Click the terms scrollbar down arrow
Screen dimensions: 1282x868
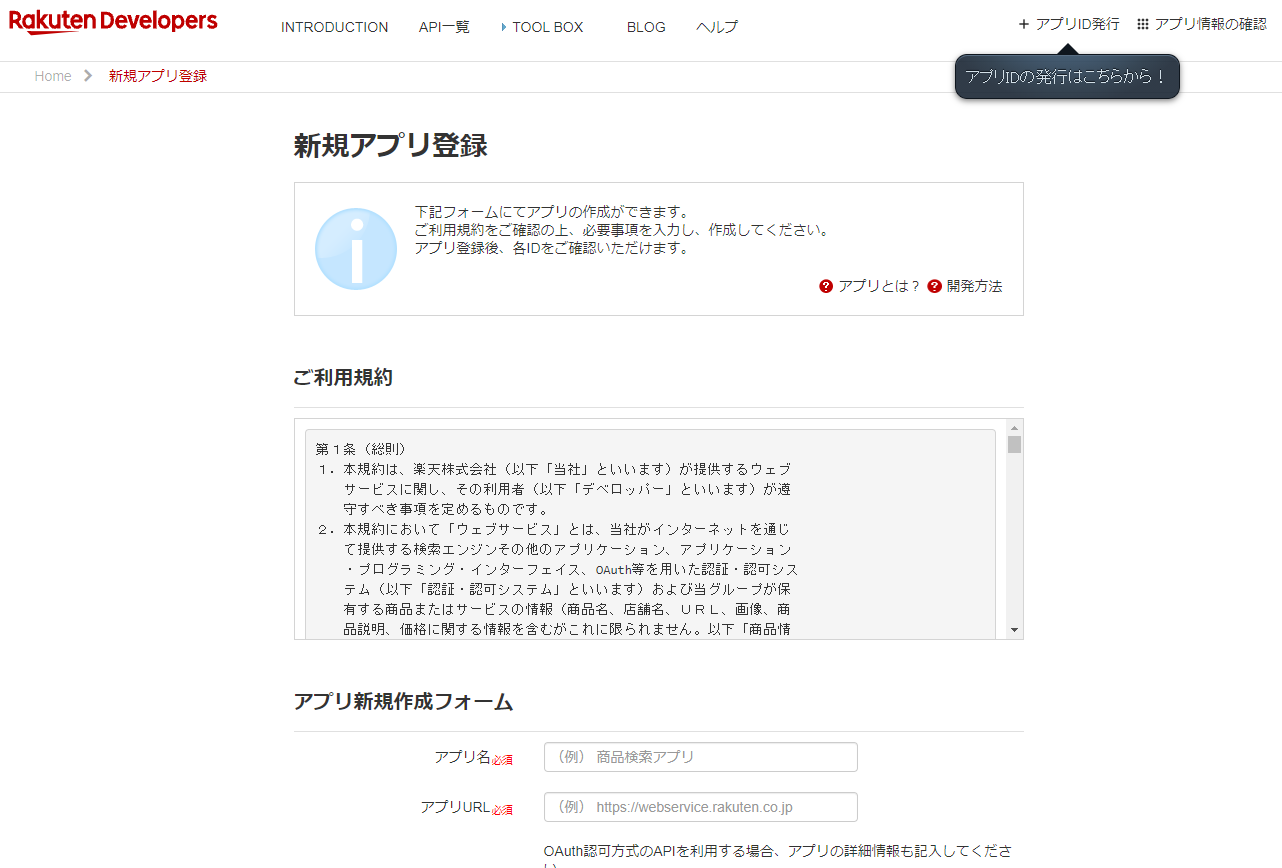pos(1014,630)
